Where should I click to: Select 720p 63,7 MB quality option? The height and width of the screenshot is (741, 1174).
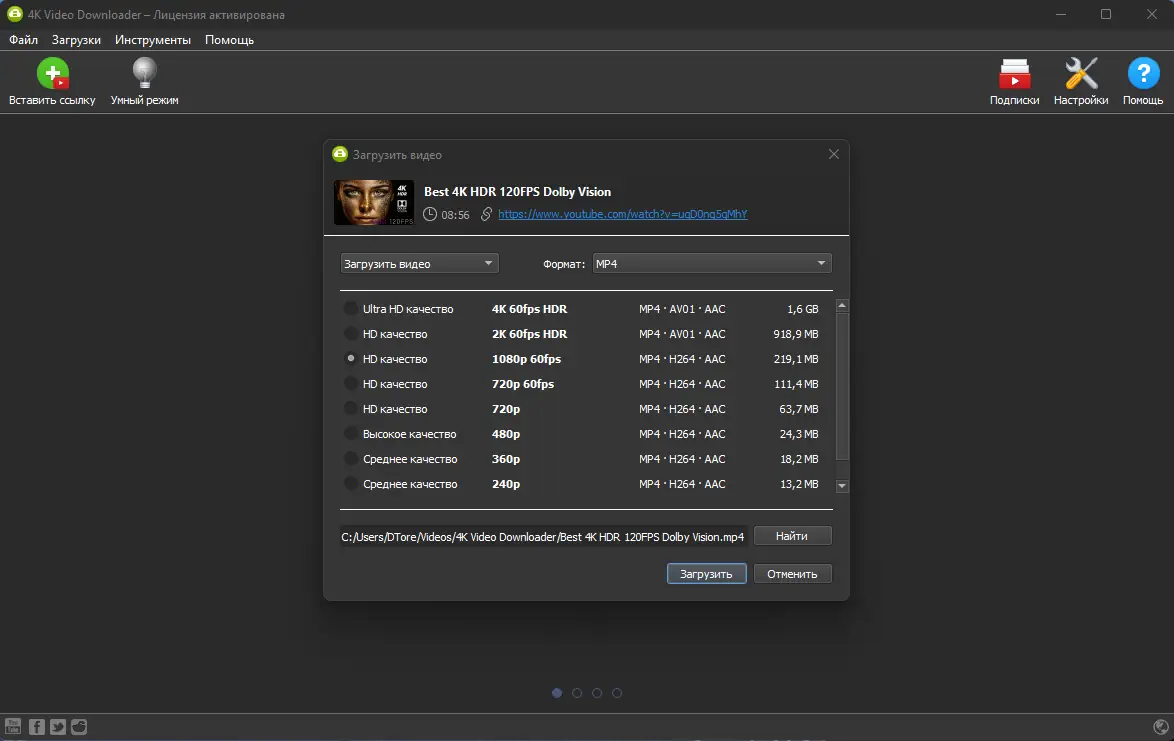click(350, 409)
